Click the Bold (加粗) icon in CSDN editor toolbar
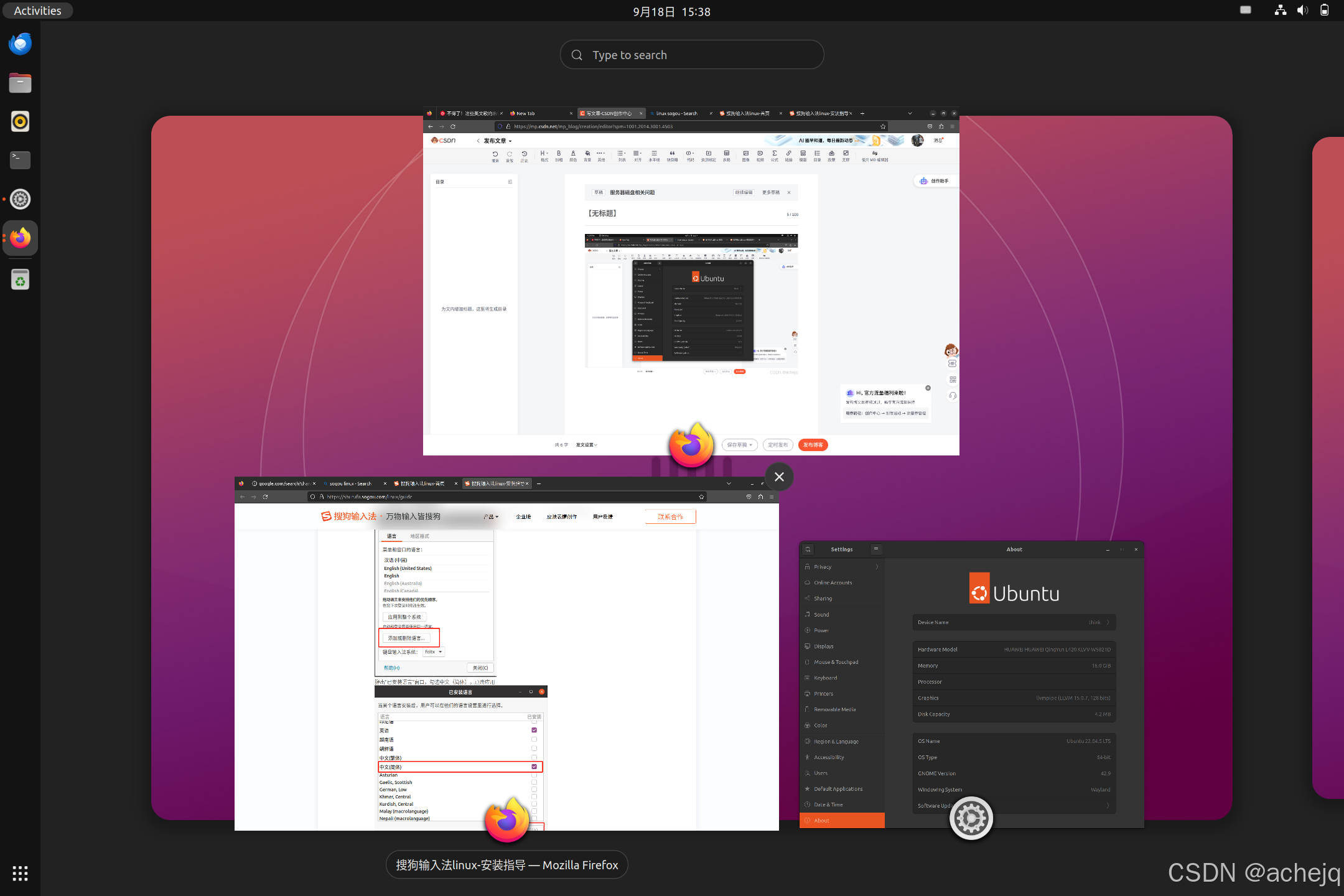This screenshot has width=1344, height=896. (x=559, y=154)
